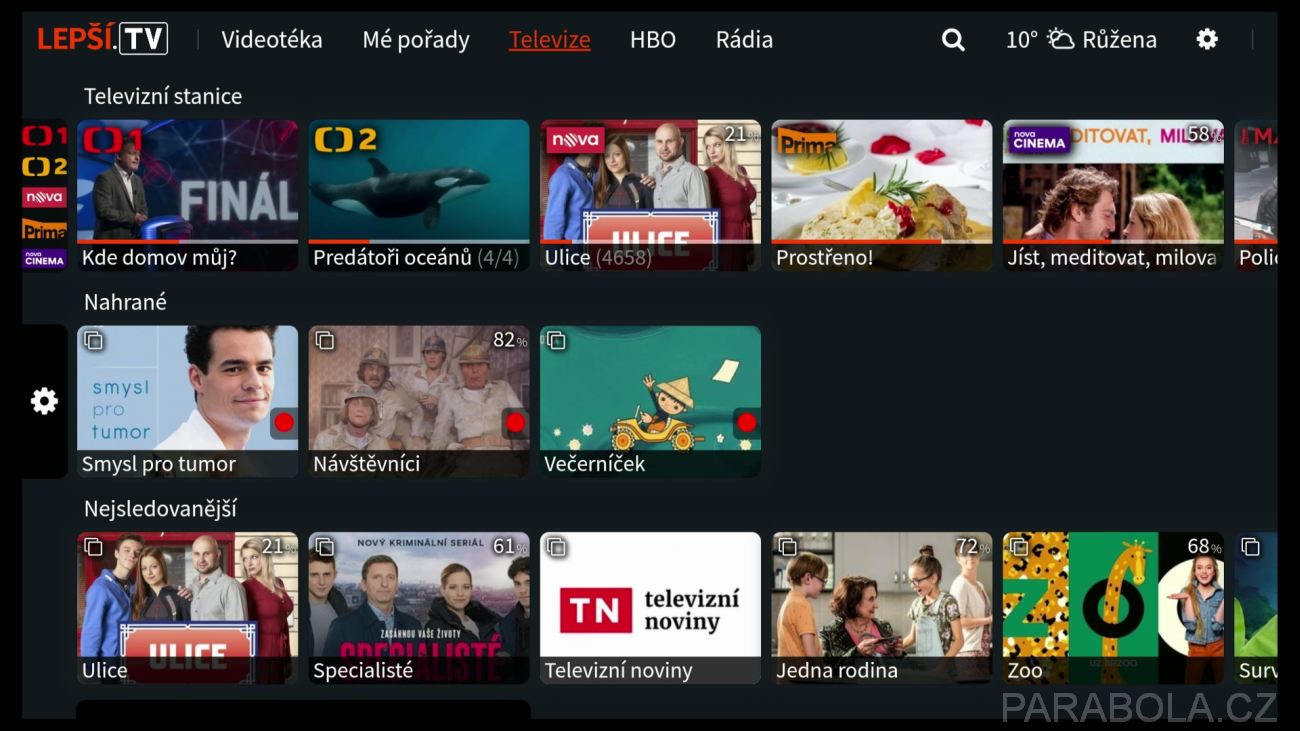
Task: Go to Mé pořady
Action: click(416, 40)
